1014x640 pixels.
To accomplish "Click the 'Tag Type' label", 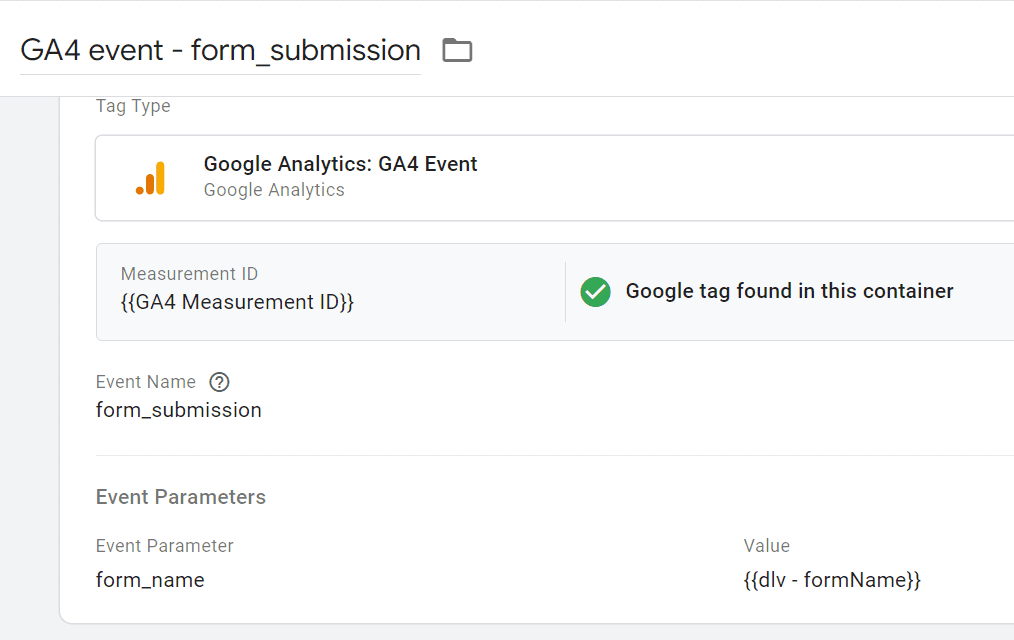I will tap(133, 106).
